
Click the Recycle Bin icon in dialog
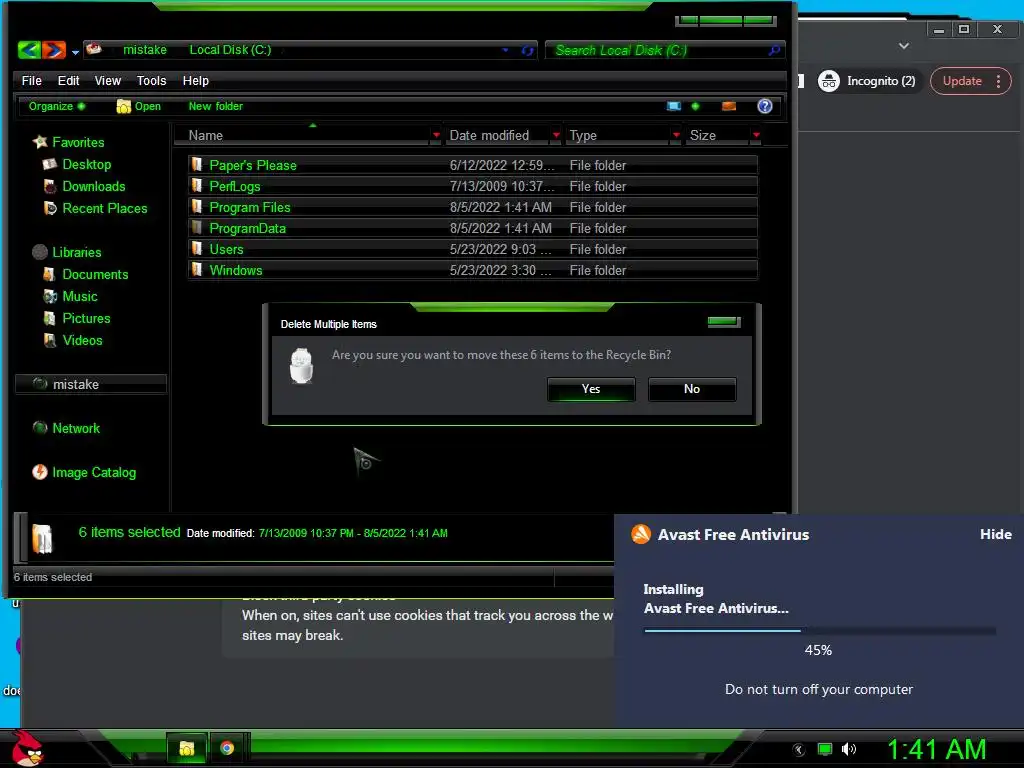(301, 366)
